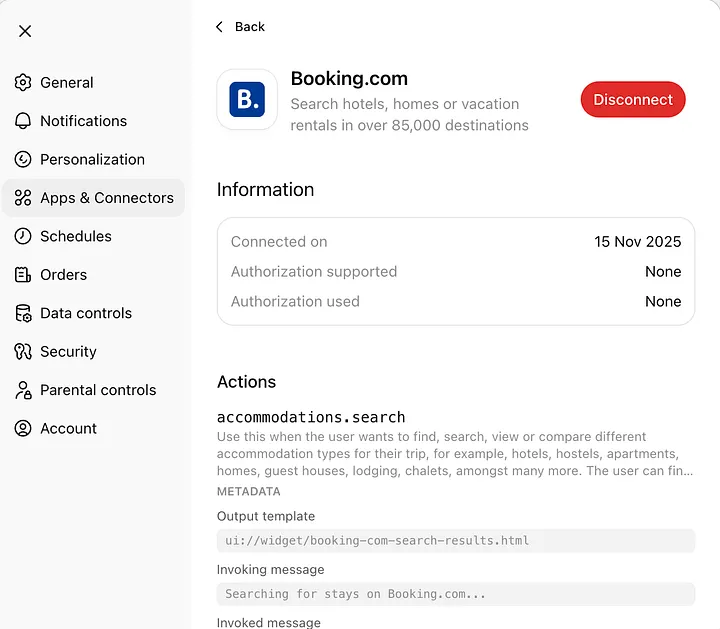Click the METADATA label
The height and width of the screenshot is (629, 720).
pos(248,492)
